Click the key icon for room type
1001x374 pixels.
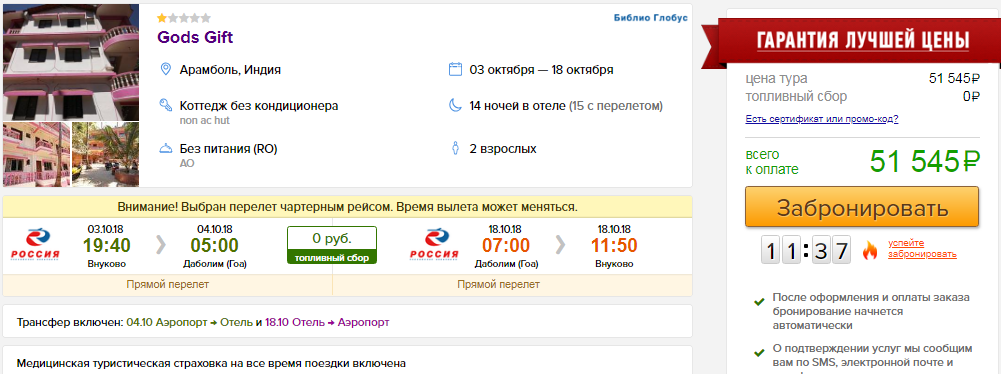pos(165,105)
